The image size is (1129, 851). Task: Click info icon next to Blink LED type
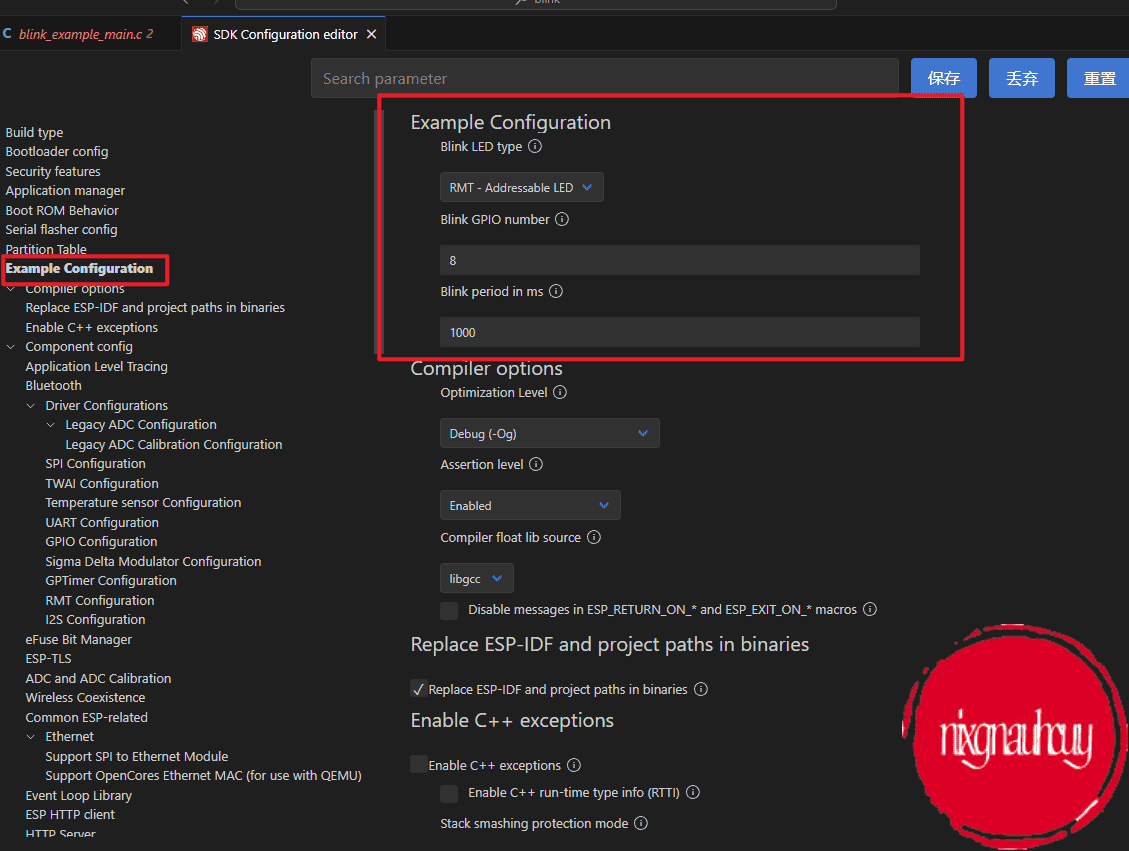click(x=535, y=147)
